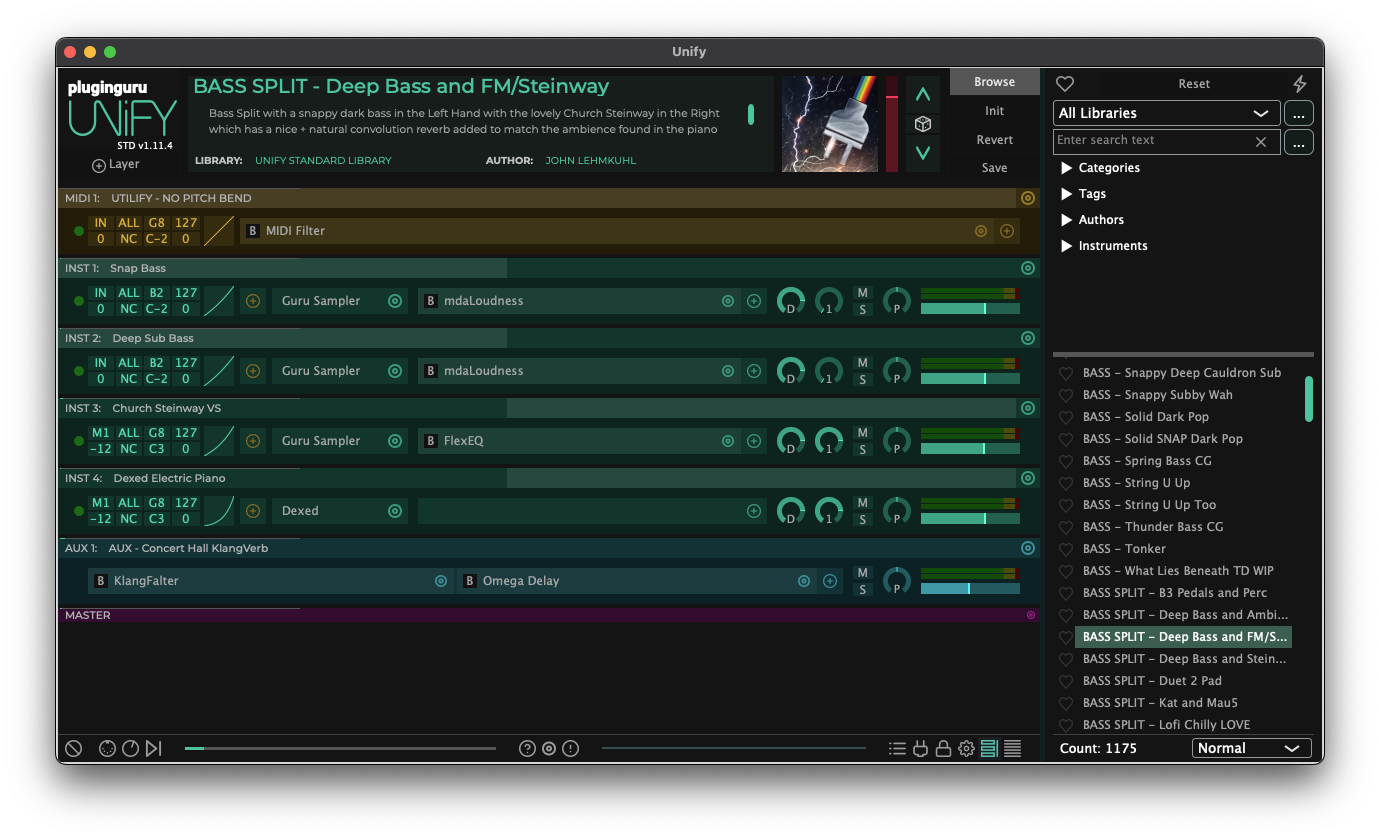Click the master volume slider in bottom bar
This screenshot has width=1380, height=838.
pyautogui.click(x=340, y=748)
